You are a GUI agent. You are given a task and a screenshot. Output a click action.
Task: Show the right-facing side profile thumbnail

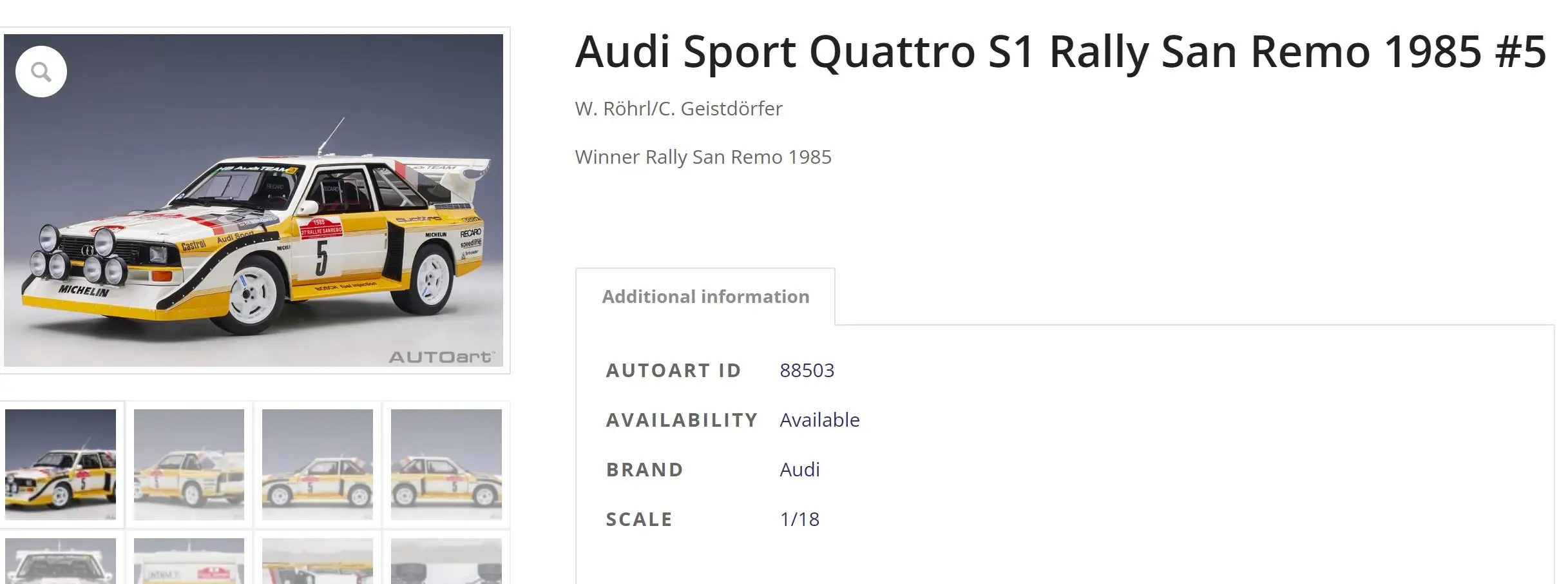tap(446, 464)
